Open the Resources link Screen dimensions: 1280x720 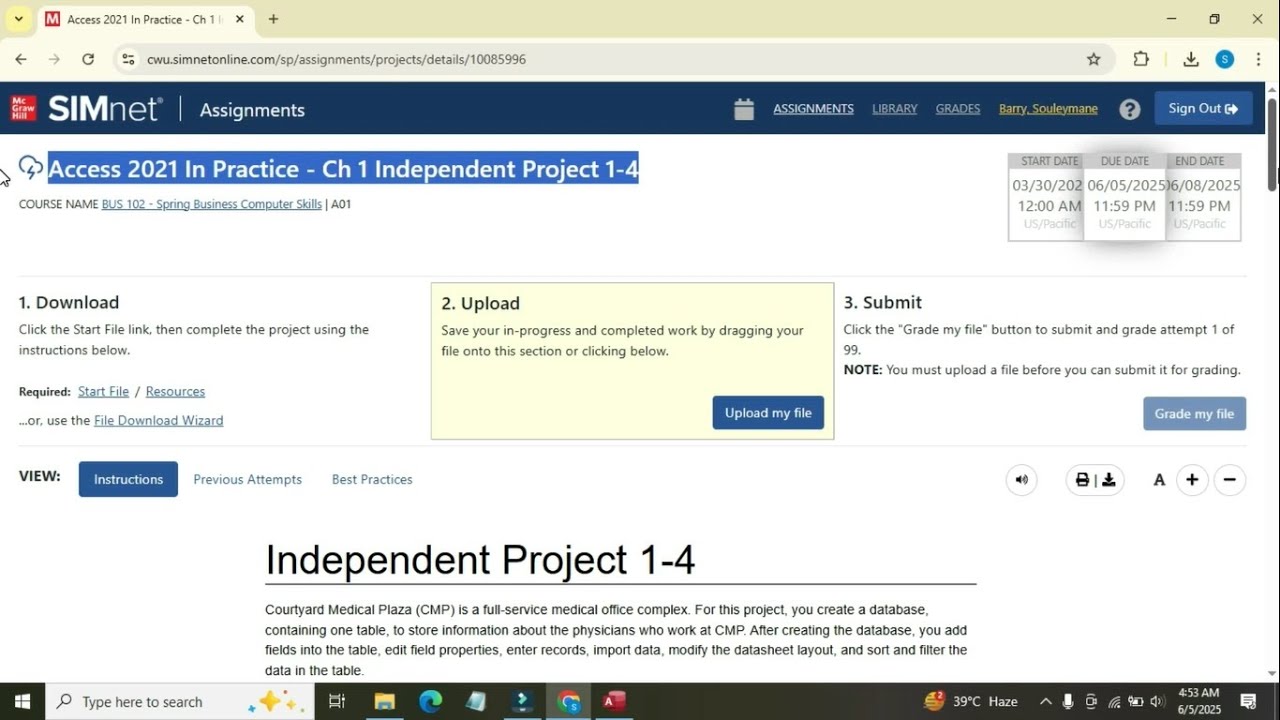tap(175, 391)
